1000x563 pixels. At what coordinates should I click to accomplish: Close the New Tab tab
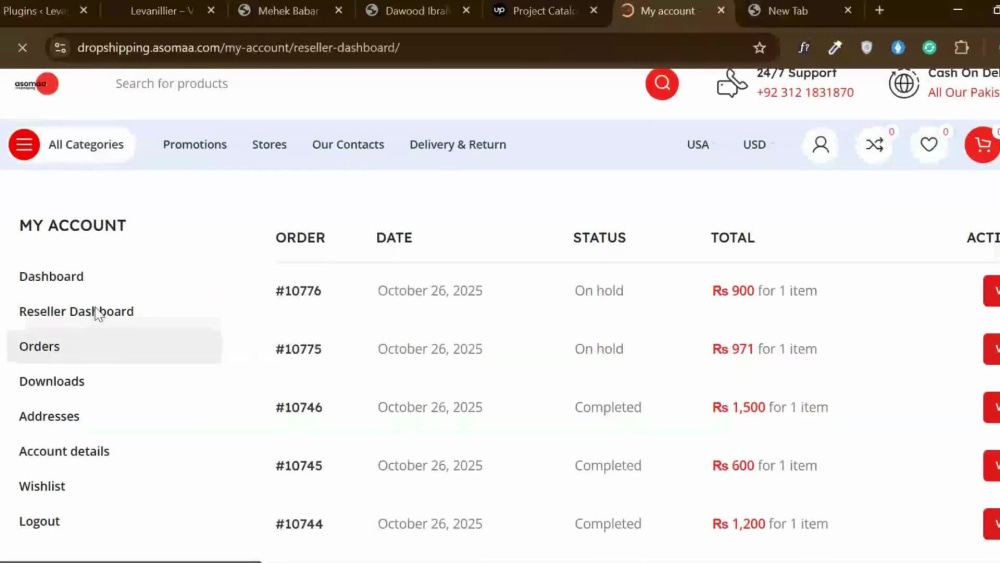[x=848, y=10]
